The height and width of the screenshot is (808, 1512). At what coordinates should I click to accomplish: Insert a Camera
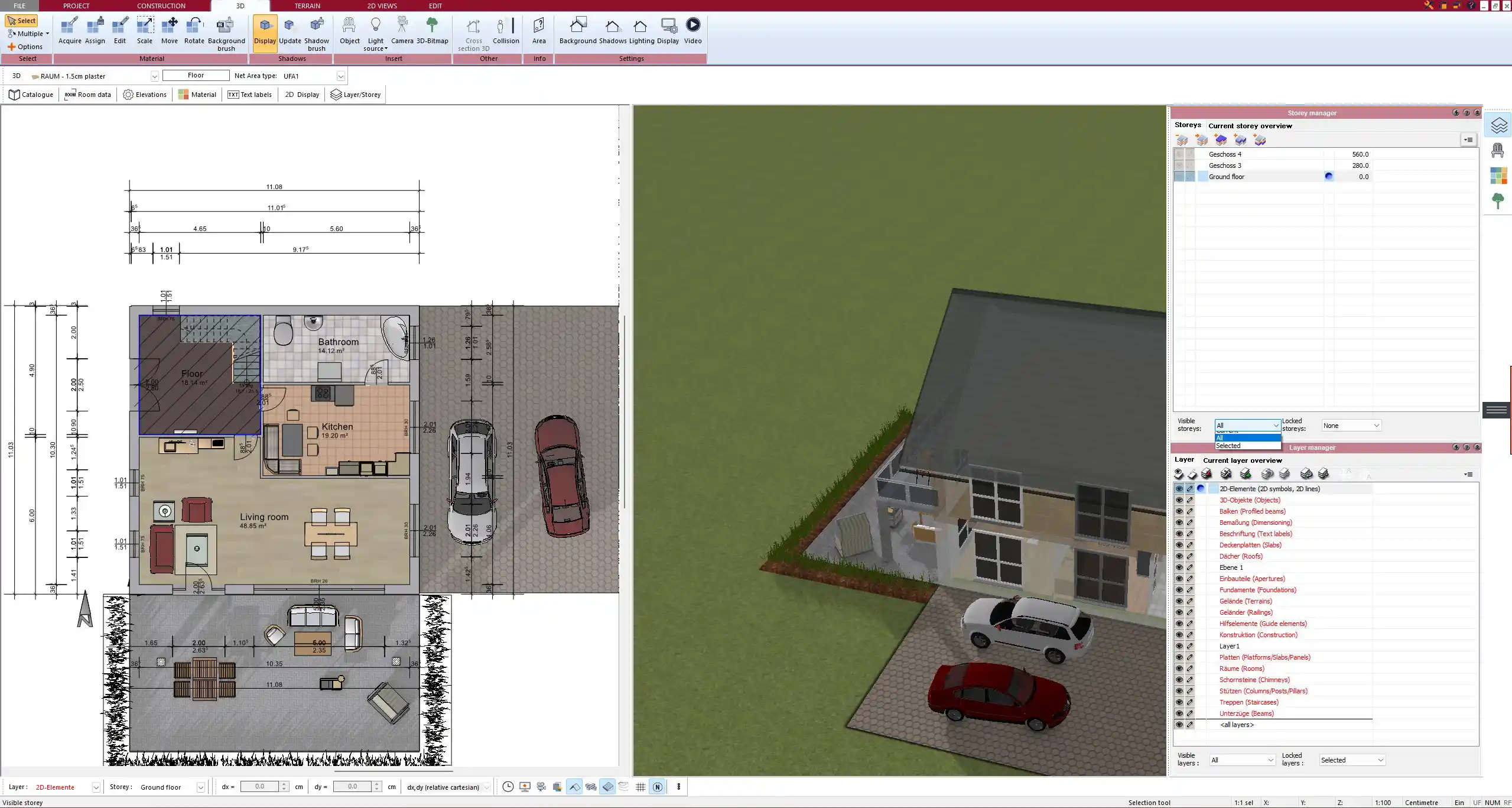click(x=402, y=31)
